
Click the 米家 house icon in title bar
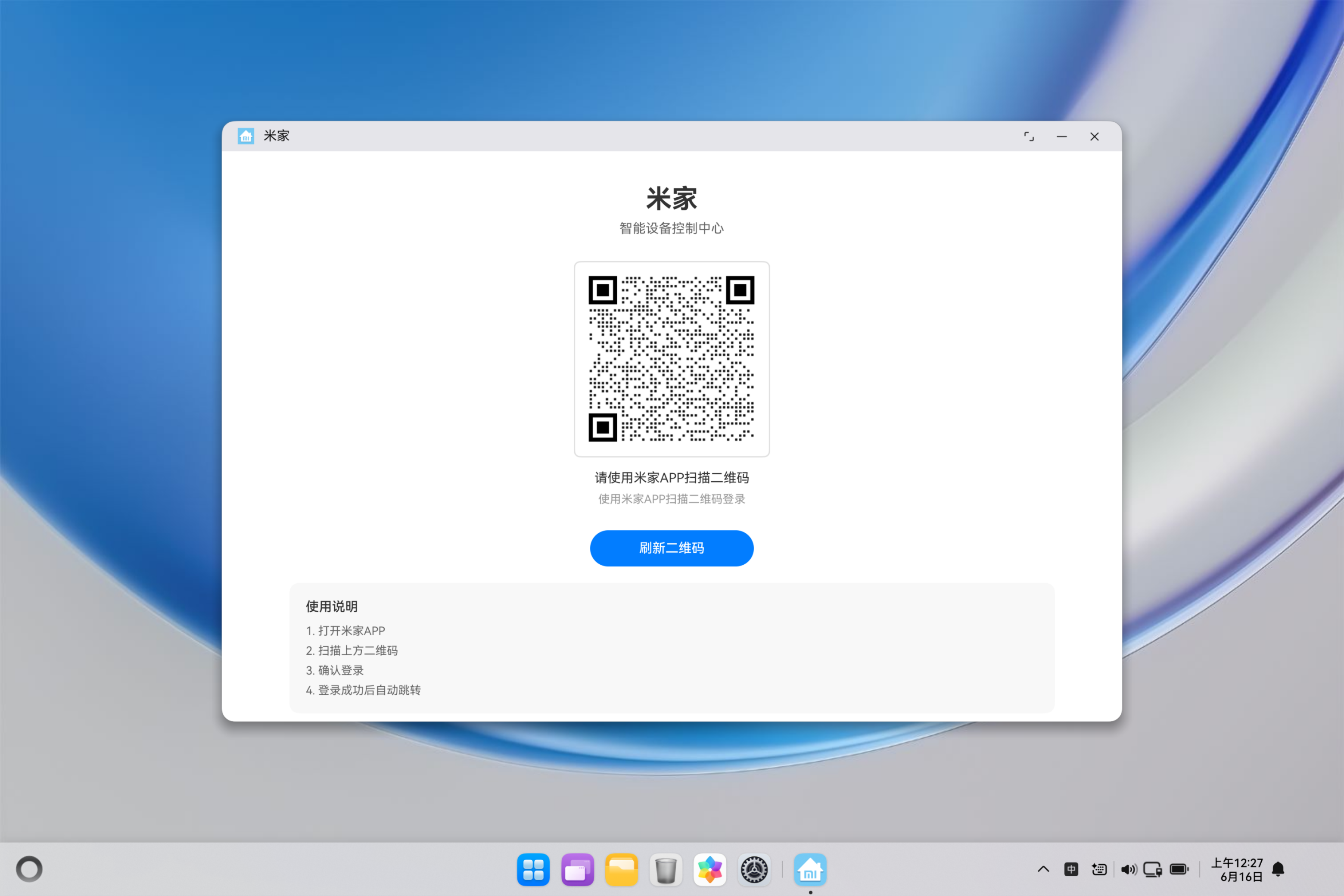(246, 136)
